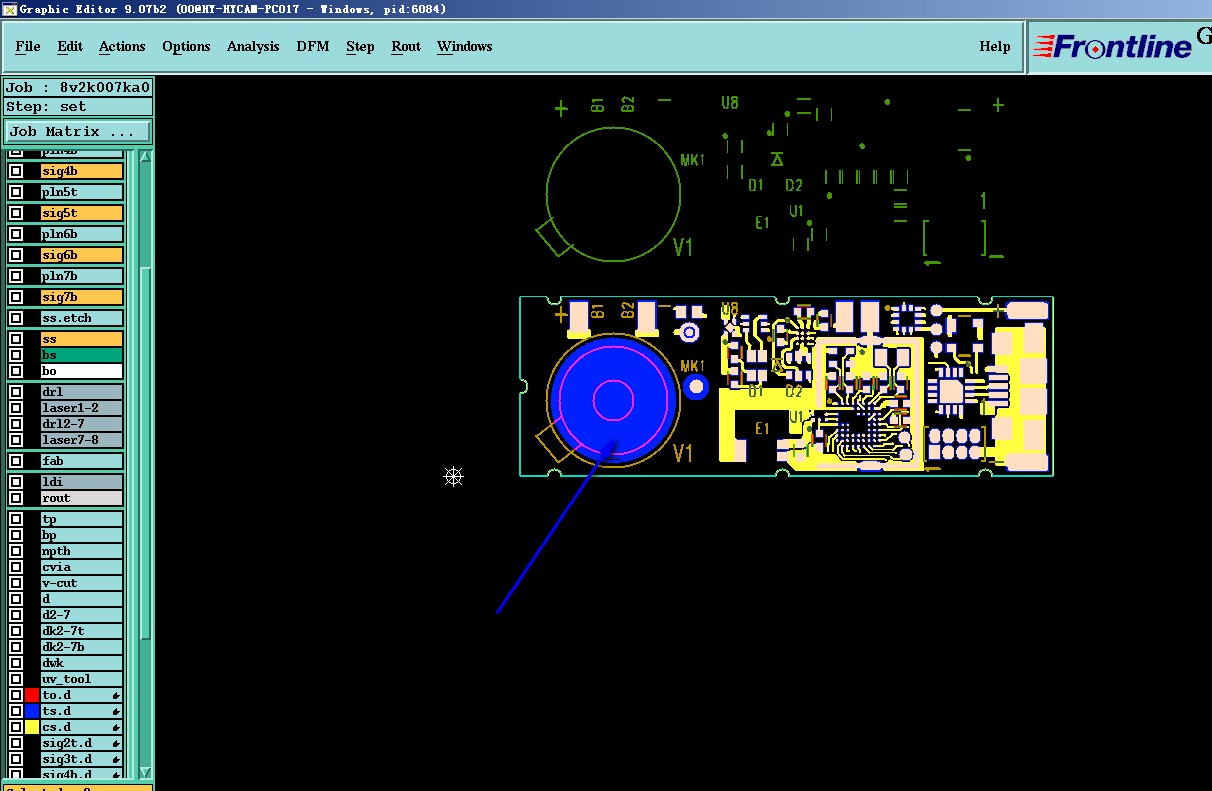Viewport: 1212px width, 791px height.
Task: Click the pointer marker on cs.d row
Action: tap(116, 727)
